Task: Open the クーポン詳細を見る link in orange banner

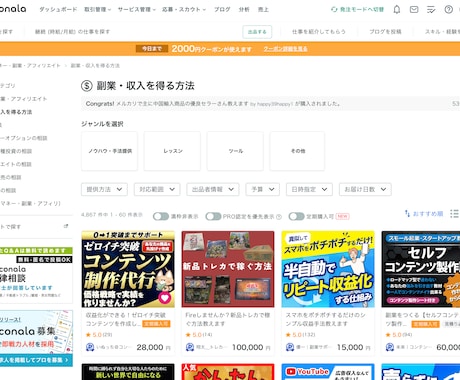Action: coord(286,49)
